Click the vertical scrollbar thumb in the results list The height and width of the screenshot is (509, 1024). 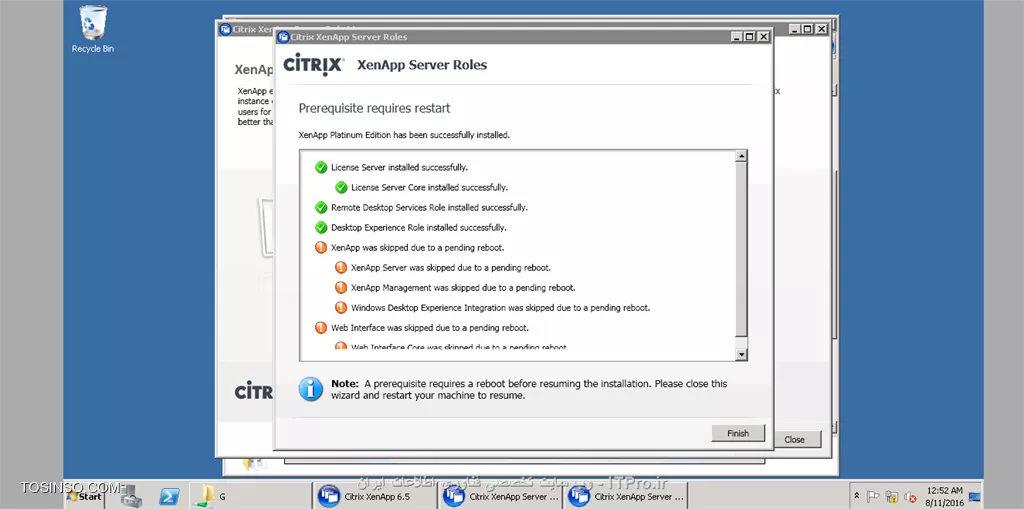coord(741,250)
